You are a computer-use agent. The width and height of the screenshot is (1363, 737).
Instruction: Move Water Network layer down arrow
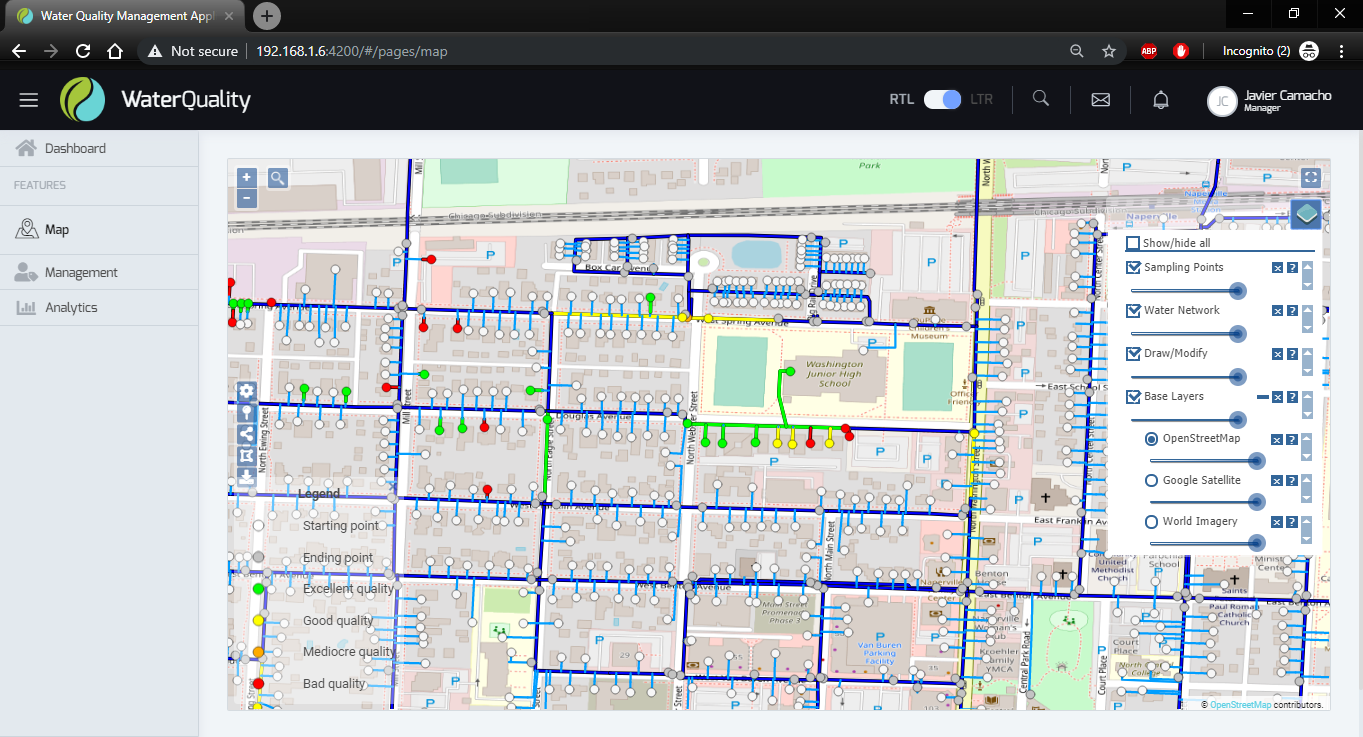(x=1307, y=329)
